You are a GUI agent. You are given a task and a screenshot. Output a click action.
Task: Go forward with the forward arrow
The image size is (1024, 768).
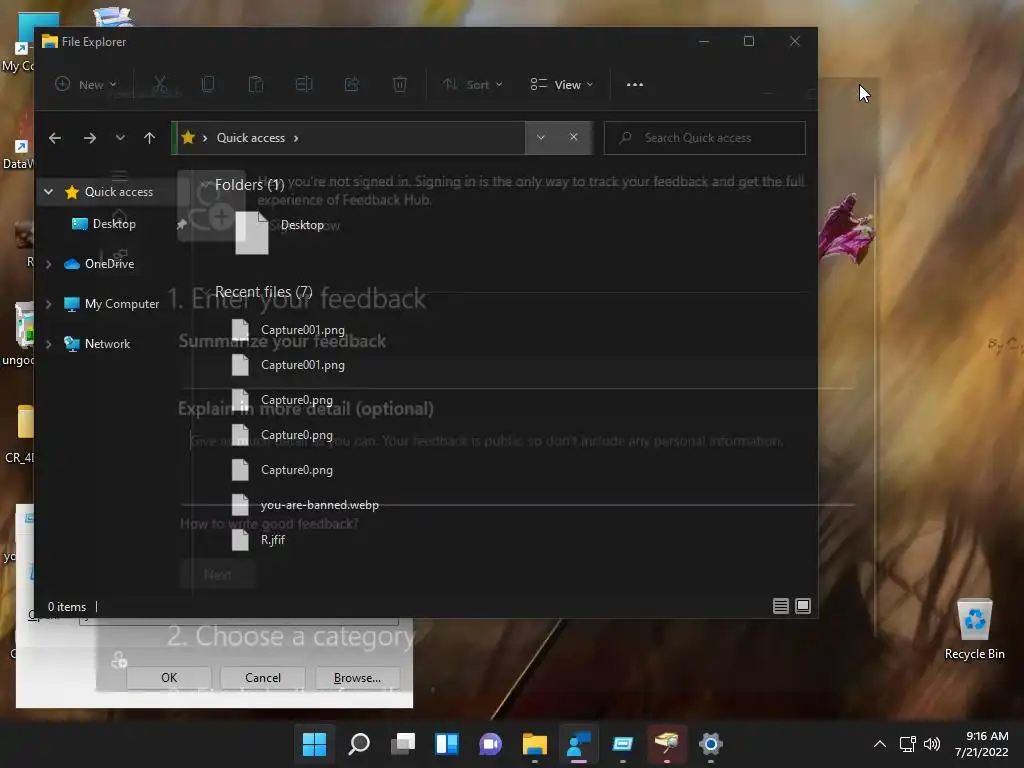point(90,138)
